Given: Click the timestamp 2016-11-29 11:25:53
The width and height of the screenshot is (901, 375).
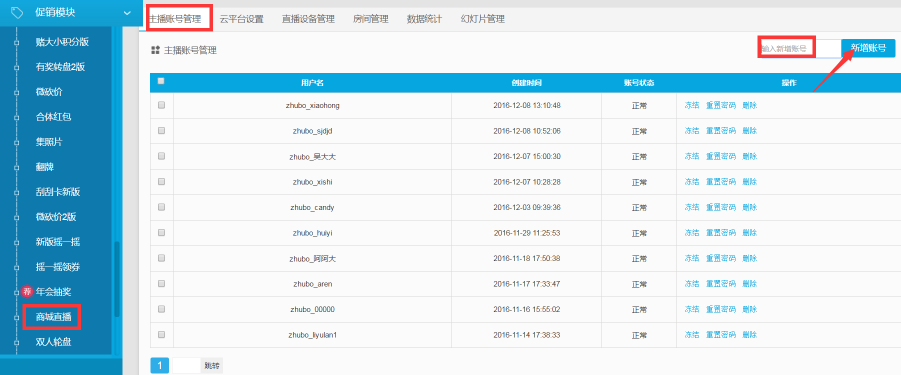Looking at the screenshot, I should click(x=527, y=233).
